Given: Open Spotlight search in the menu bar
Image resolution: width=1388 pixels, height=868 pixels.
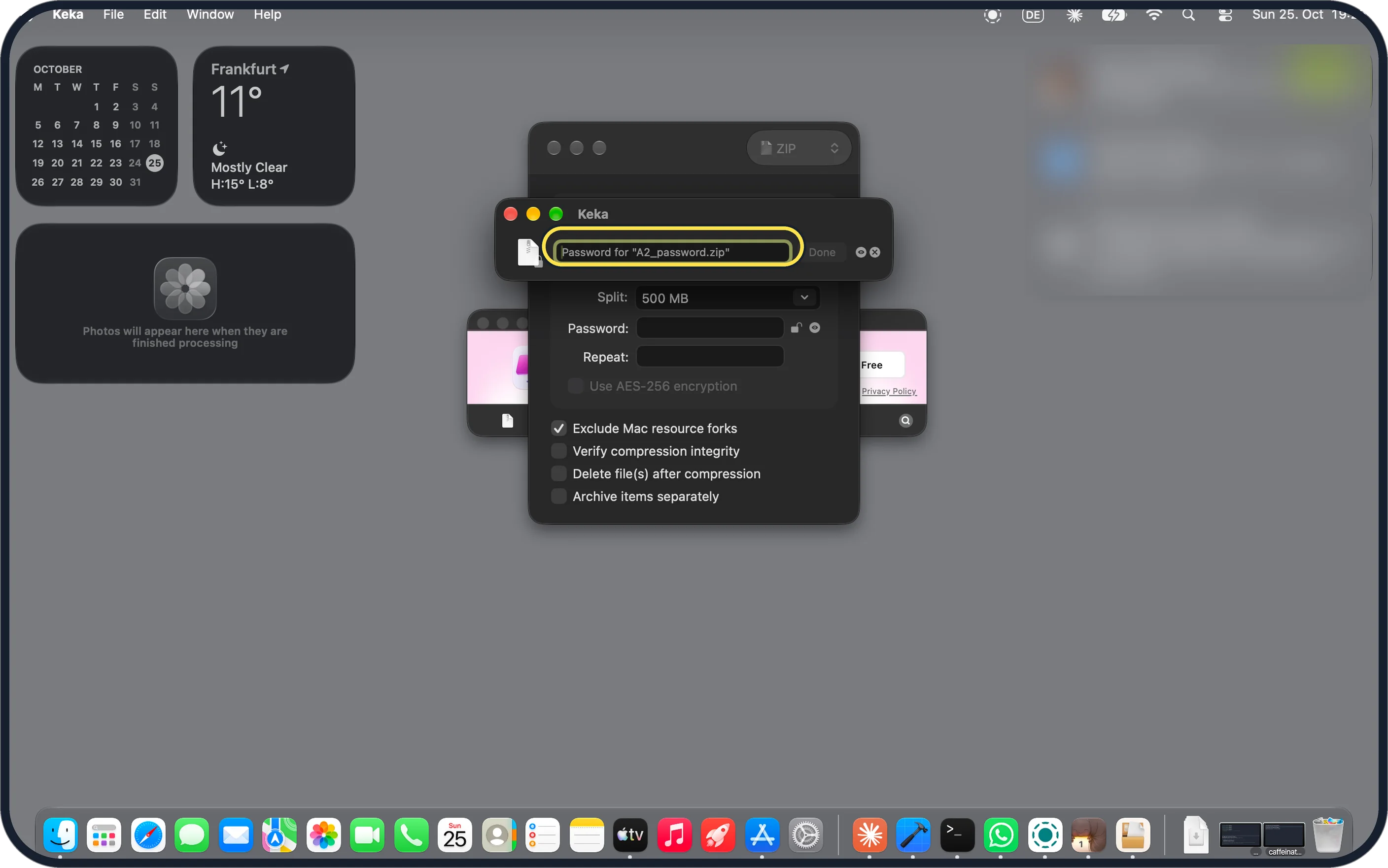Looking at the screenshot, I should tap(1188, 15).
